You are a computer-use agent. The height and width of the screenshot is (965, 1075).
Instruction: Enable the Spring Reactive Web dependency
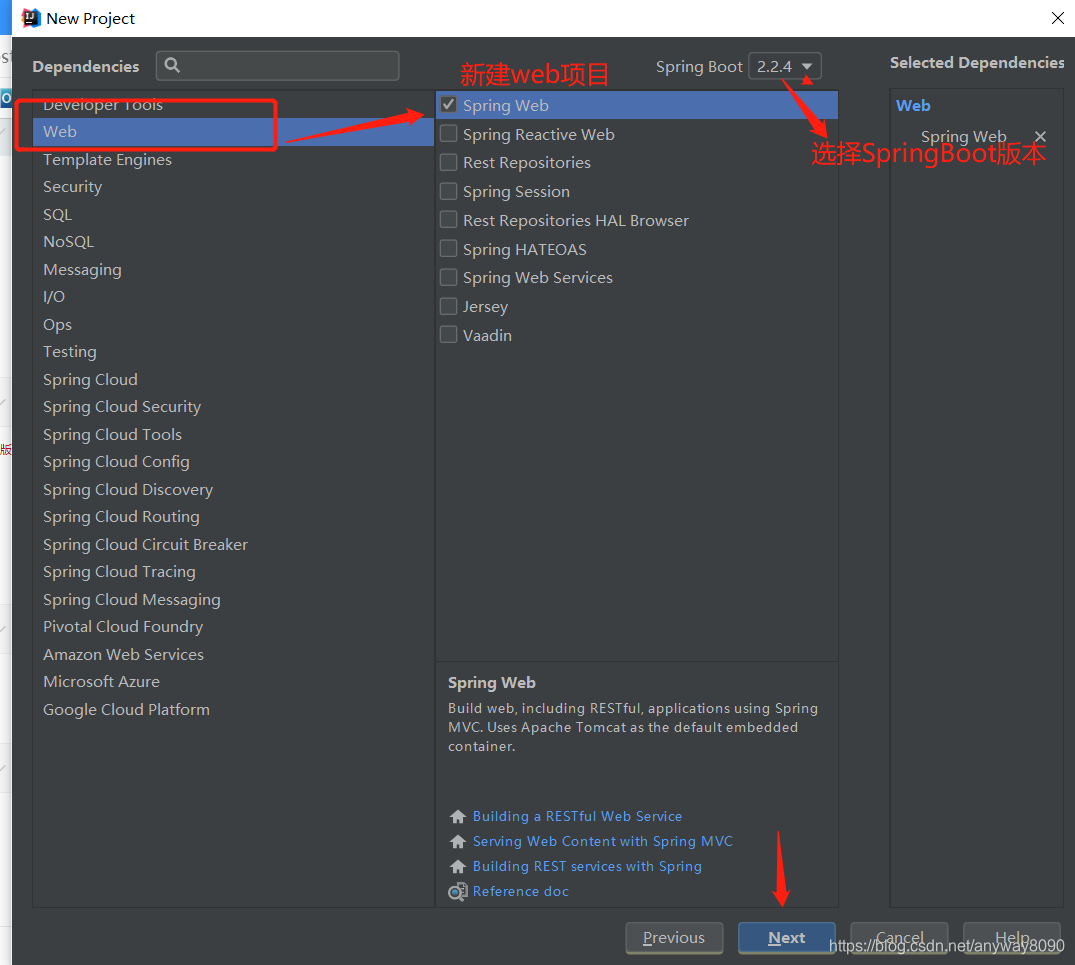448,134
